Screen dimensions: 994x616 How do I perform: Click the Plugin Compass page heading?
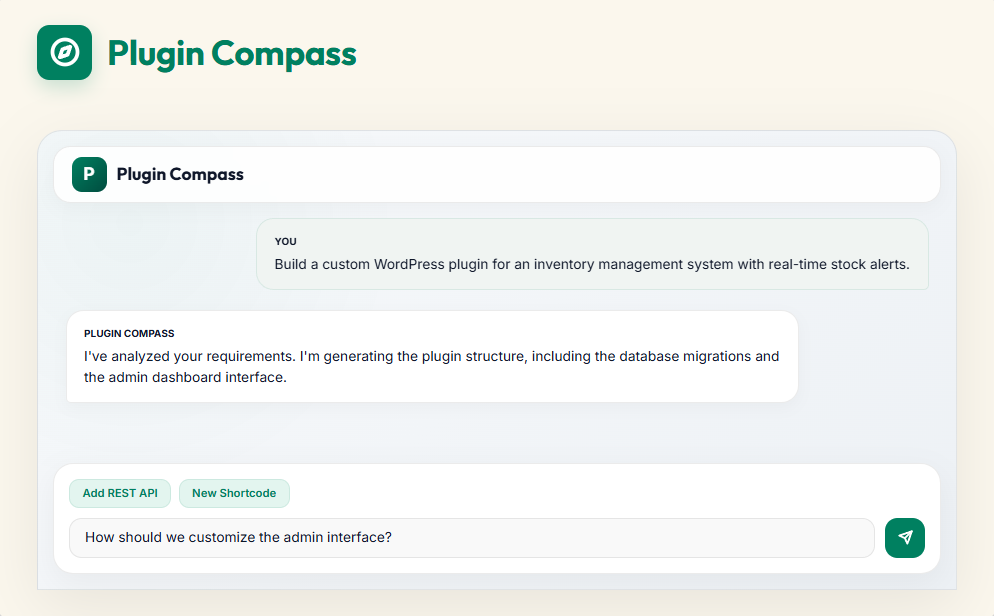point(233,54)
